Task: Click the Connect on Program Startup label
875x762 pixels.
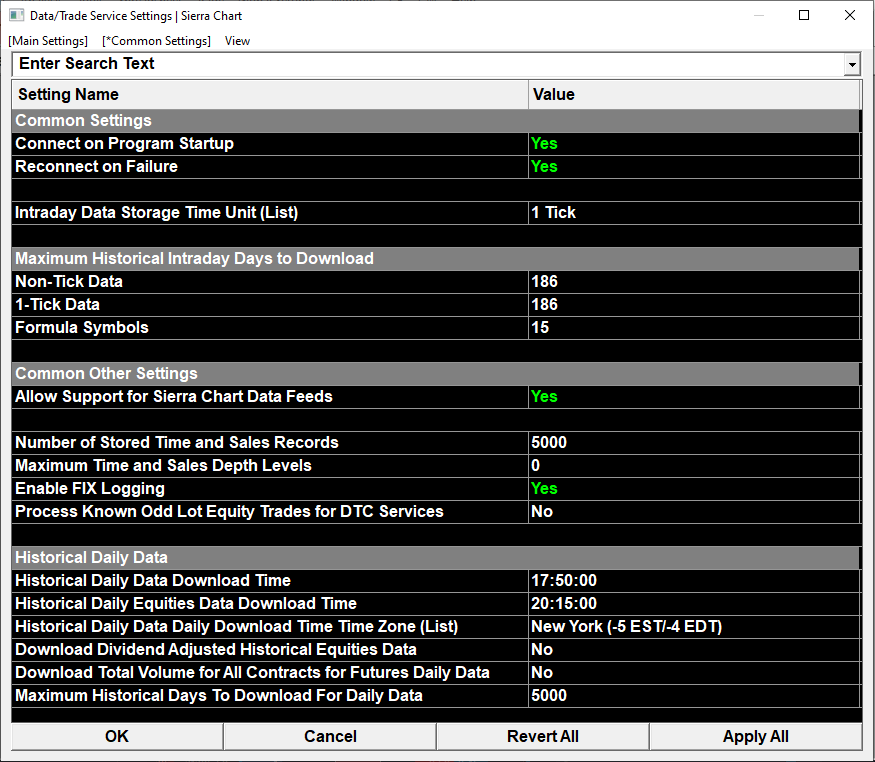Action: [x=124, y=143]
